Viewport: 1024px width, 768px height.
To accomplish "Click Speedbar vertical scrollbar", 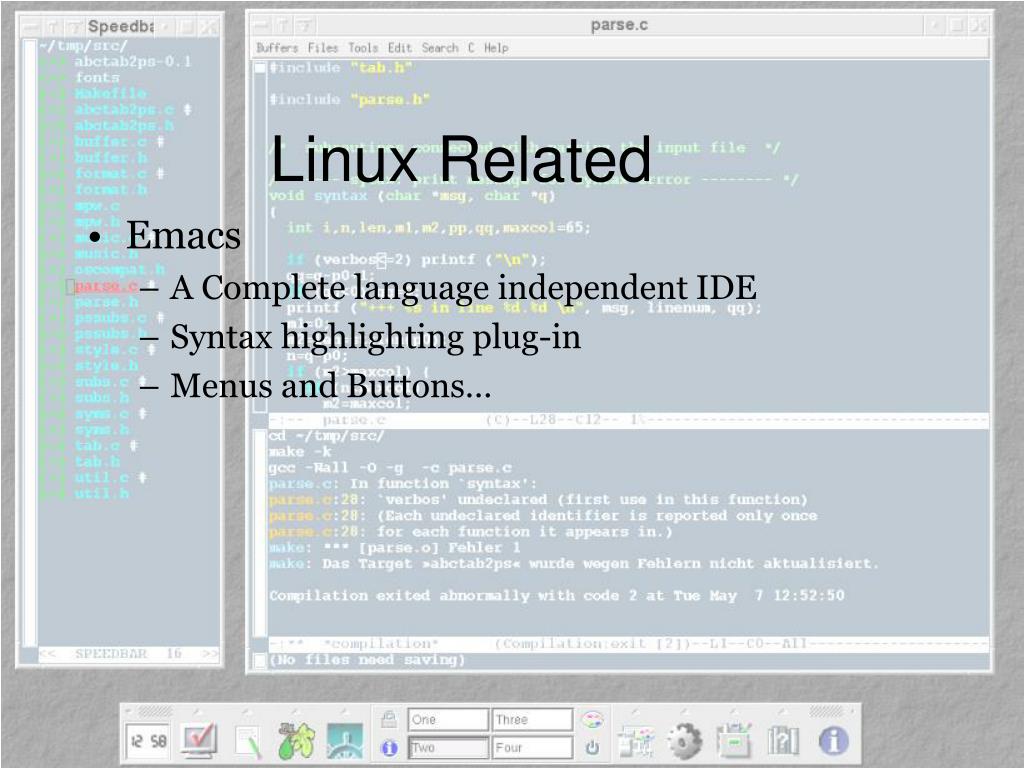I will [29, 343].
